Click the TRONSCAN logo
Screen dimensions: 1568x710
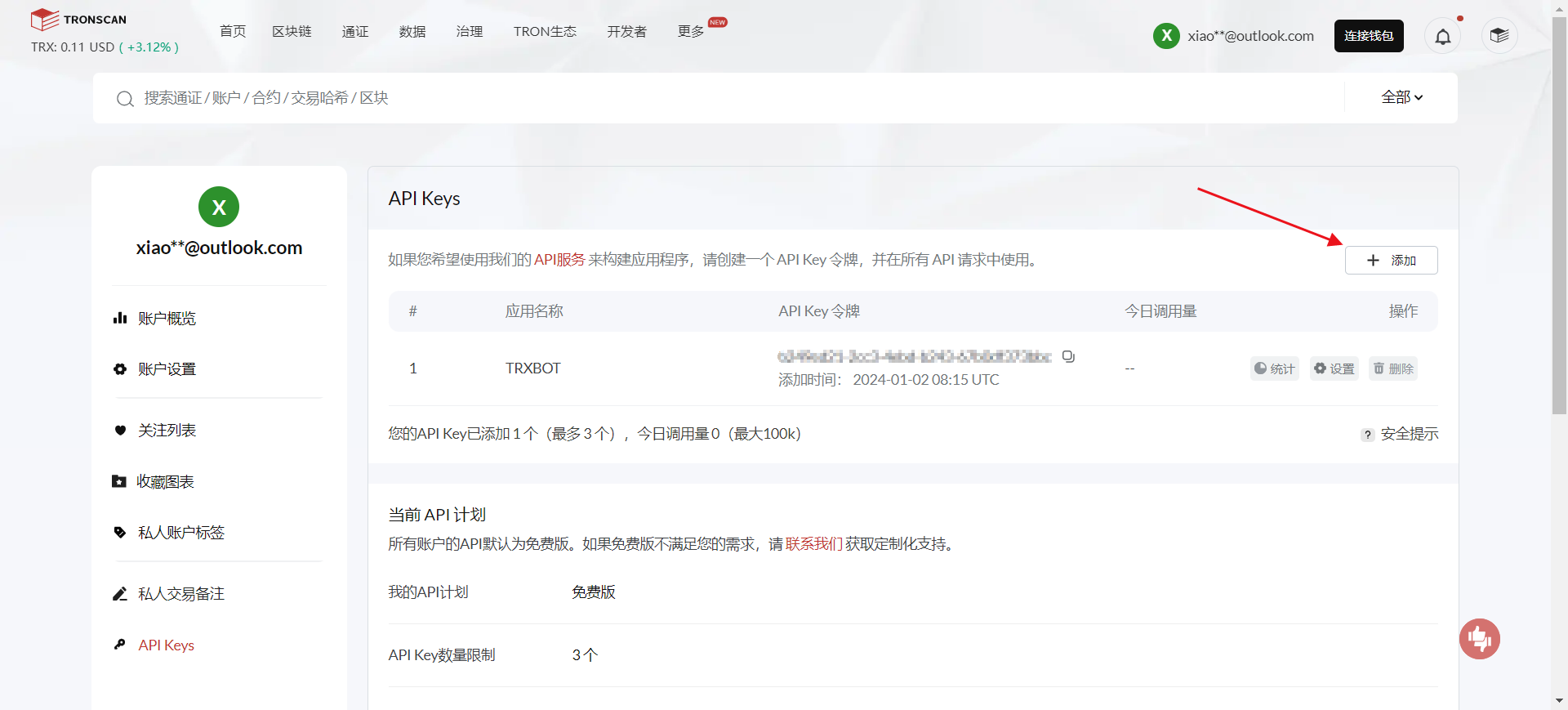(x=78, y=20)
